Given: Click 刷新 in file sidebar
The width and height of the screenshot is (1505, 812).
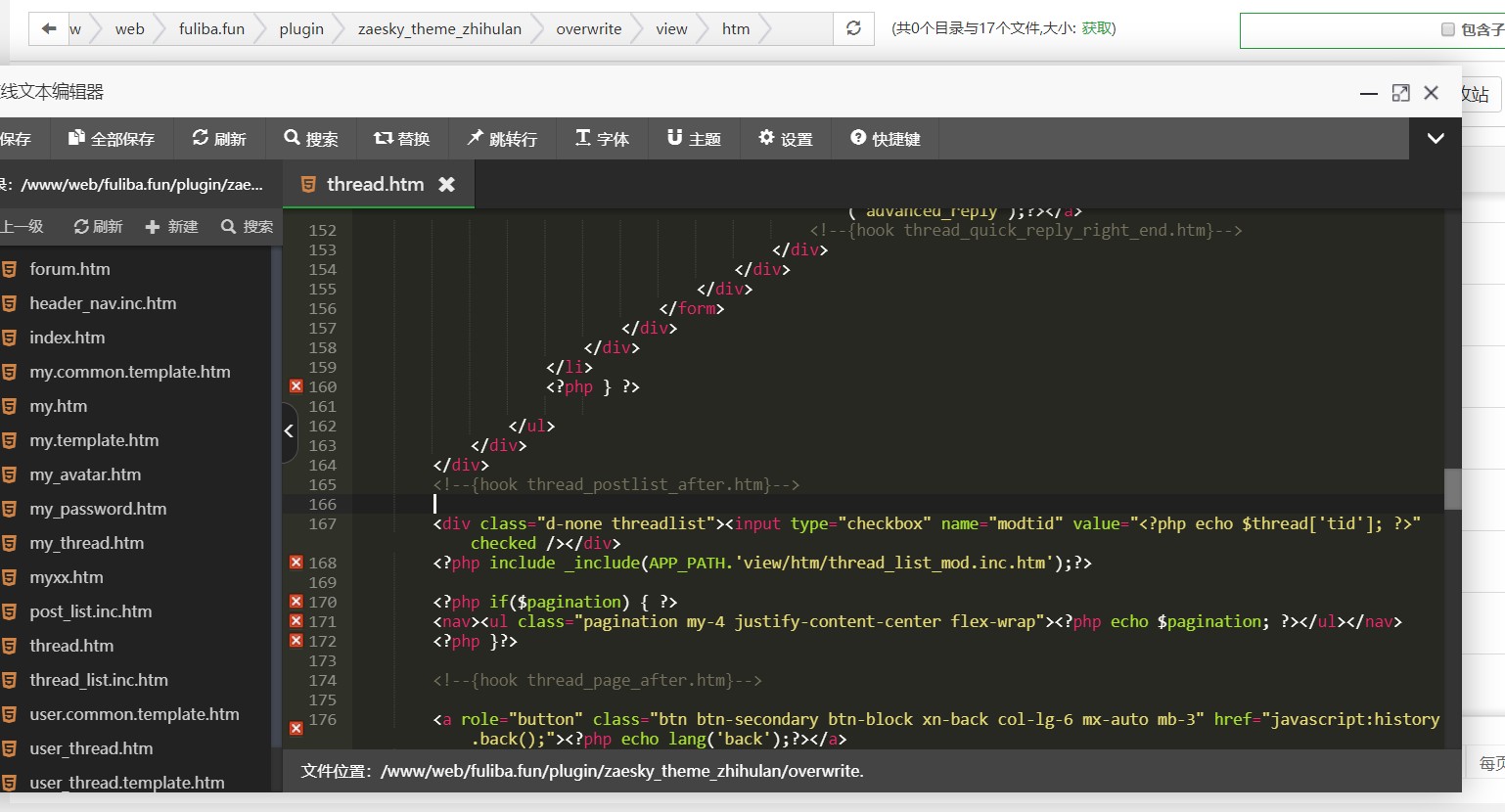Looking at the screenshot, I should click(x=98, y=227).
